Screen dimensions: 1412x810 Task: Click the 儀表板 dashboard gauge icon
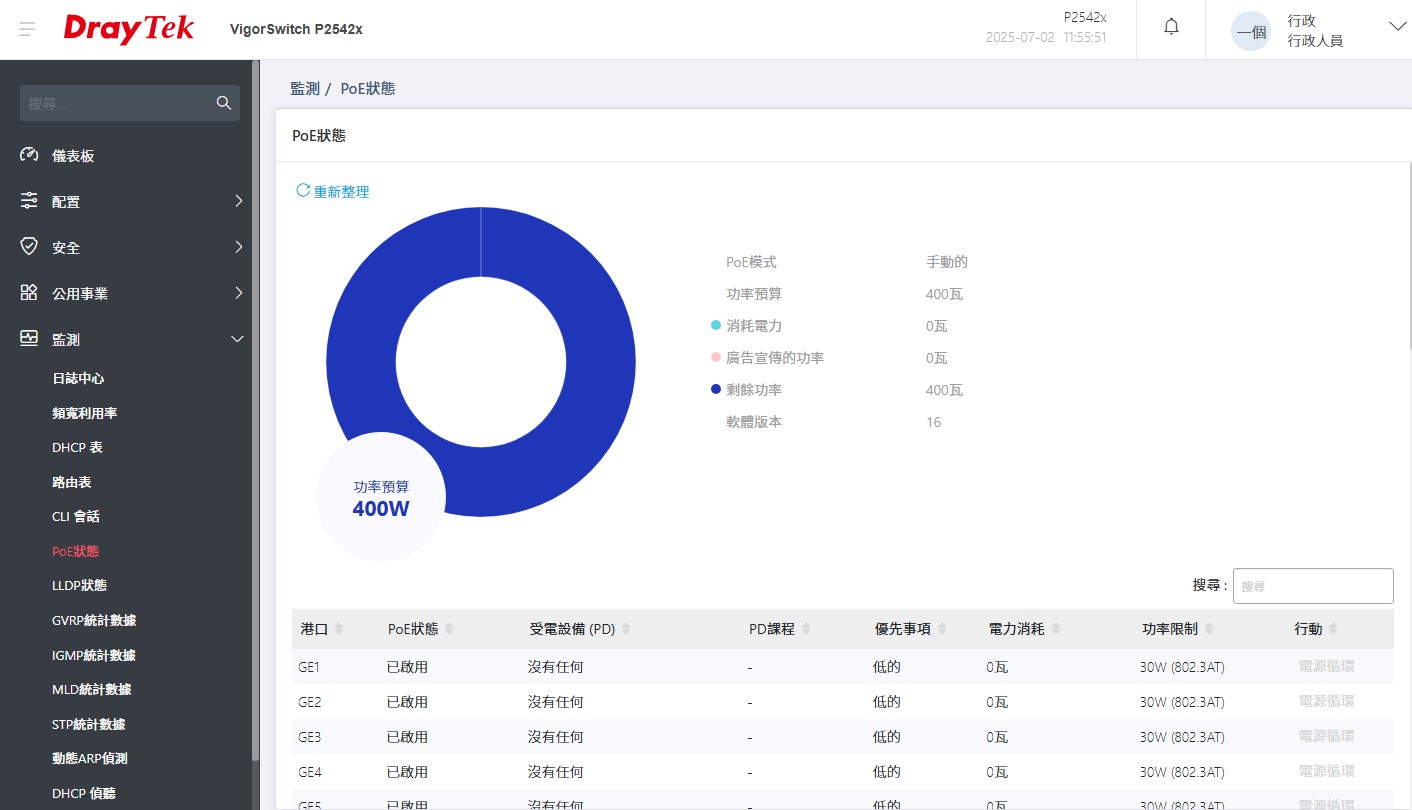point(29,155)
